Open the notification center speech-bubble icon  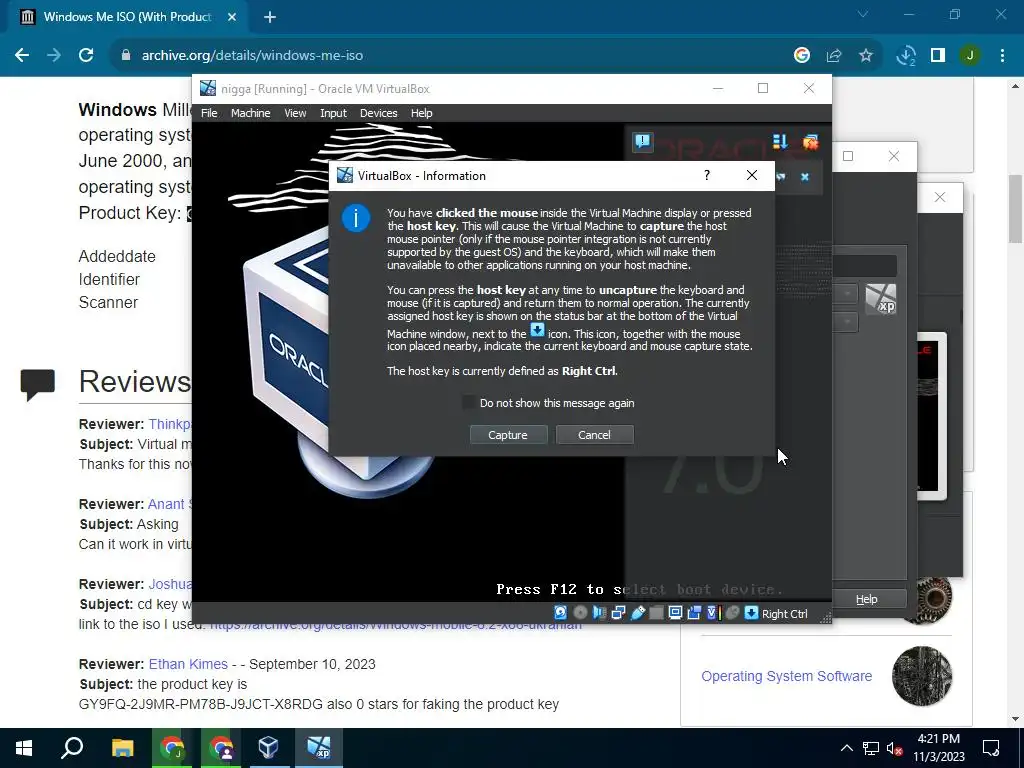tap(643, 141)
